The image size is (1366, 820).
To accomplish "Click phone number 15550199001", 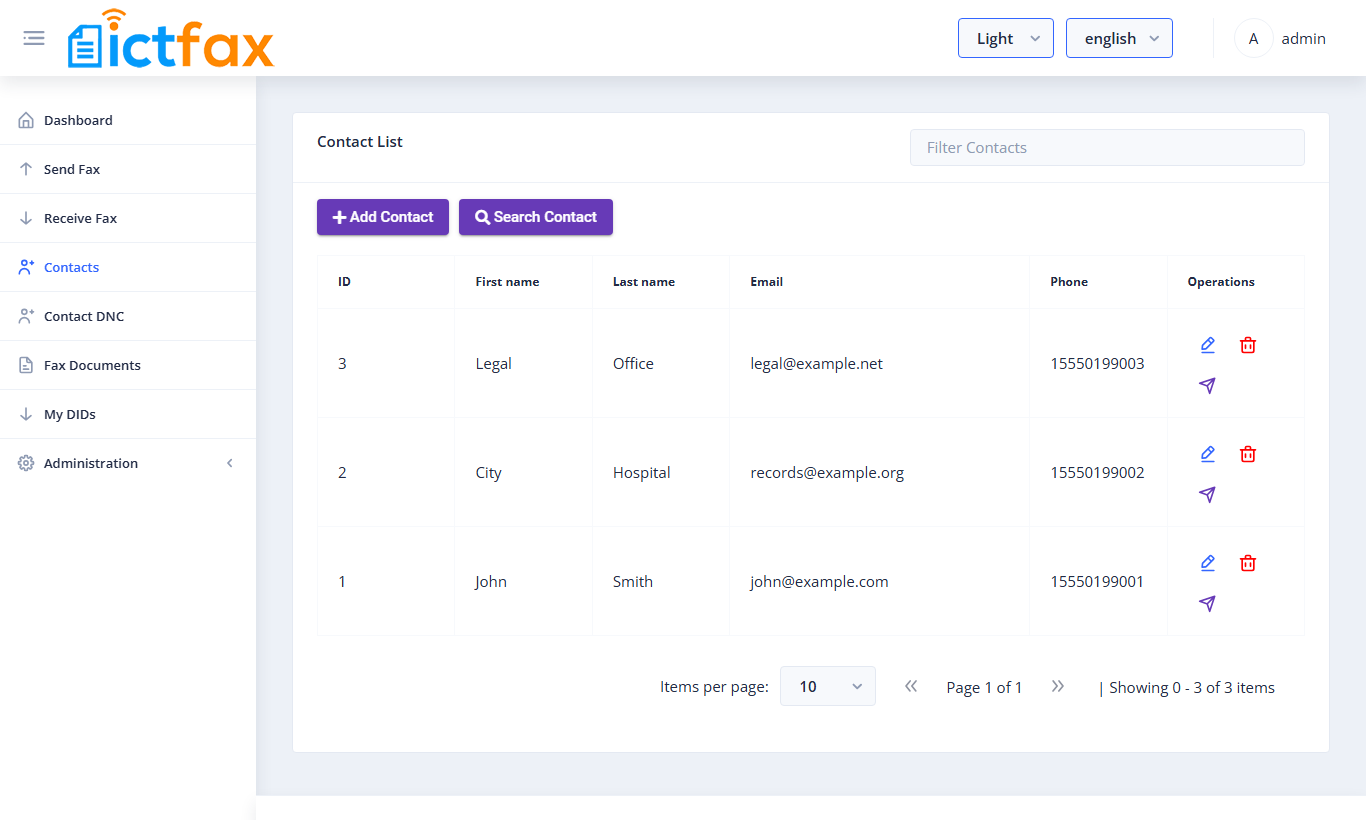I will click(1097, 581).
